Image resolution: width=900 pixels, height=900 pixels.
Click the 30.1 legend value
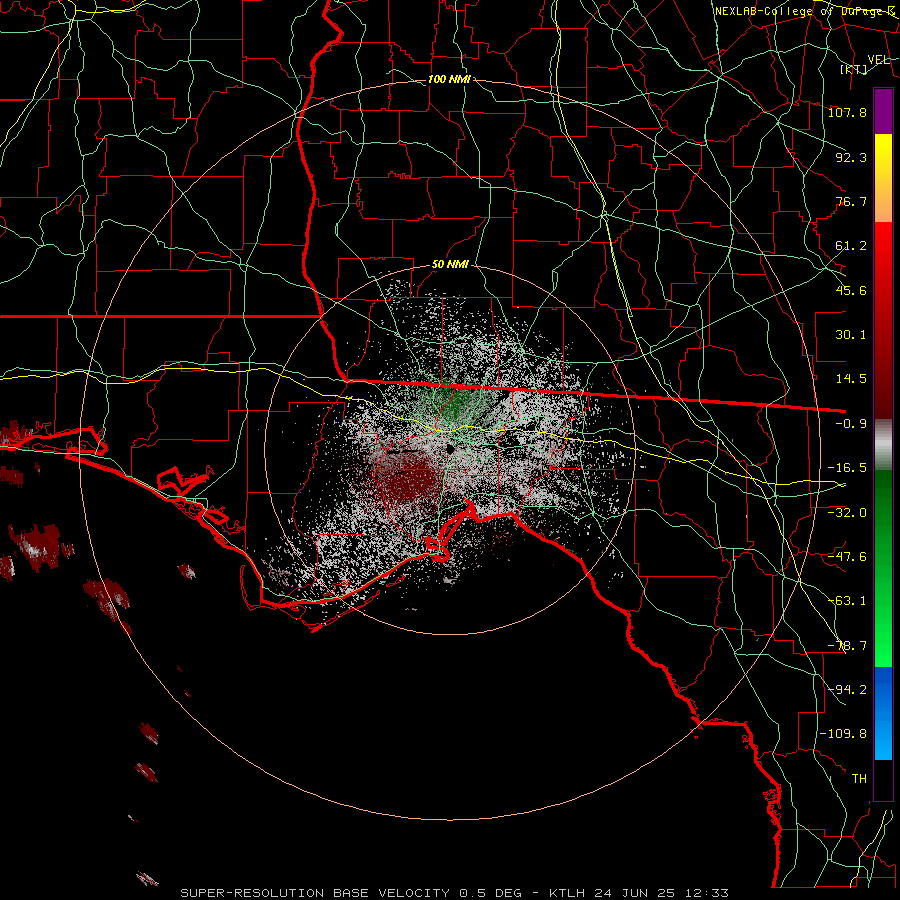(x=851, y=335)
